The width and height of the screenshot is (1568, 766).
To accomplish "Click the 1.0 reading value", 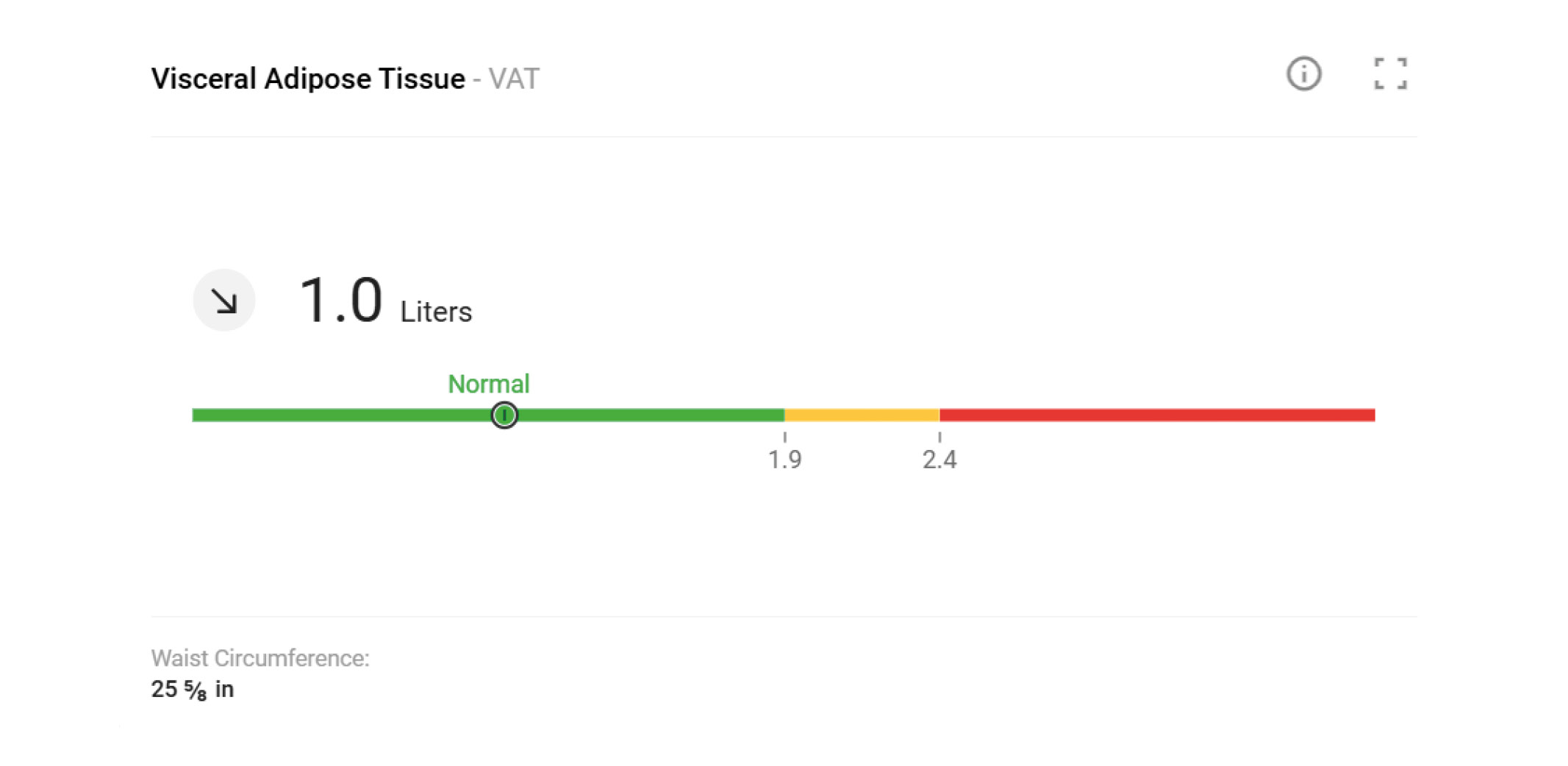I will (x=340, y=300).
